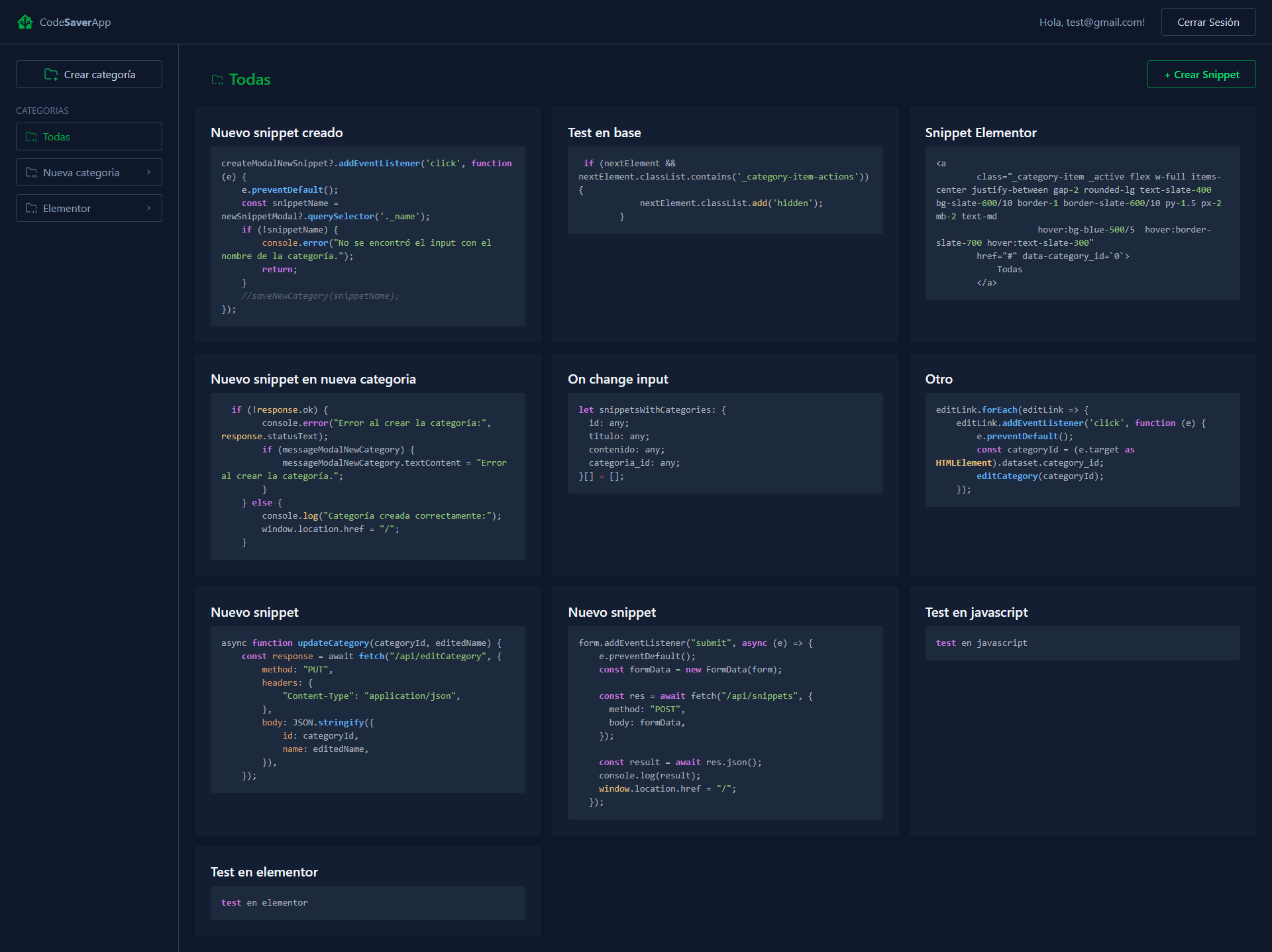Click the Nuevo snippet title above updateCategory code
Image resolution: width=1272 pixels, height=952 pixels.
(254, 612)
